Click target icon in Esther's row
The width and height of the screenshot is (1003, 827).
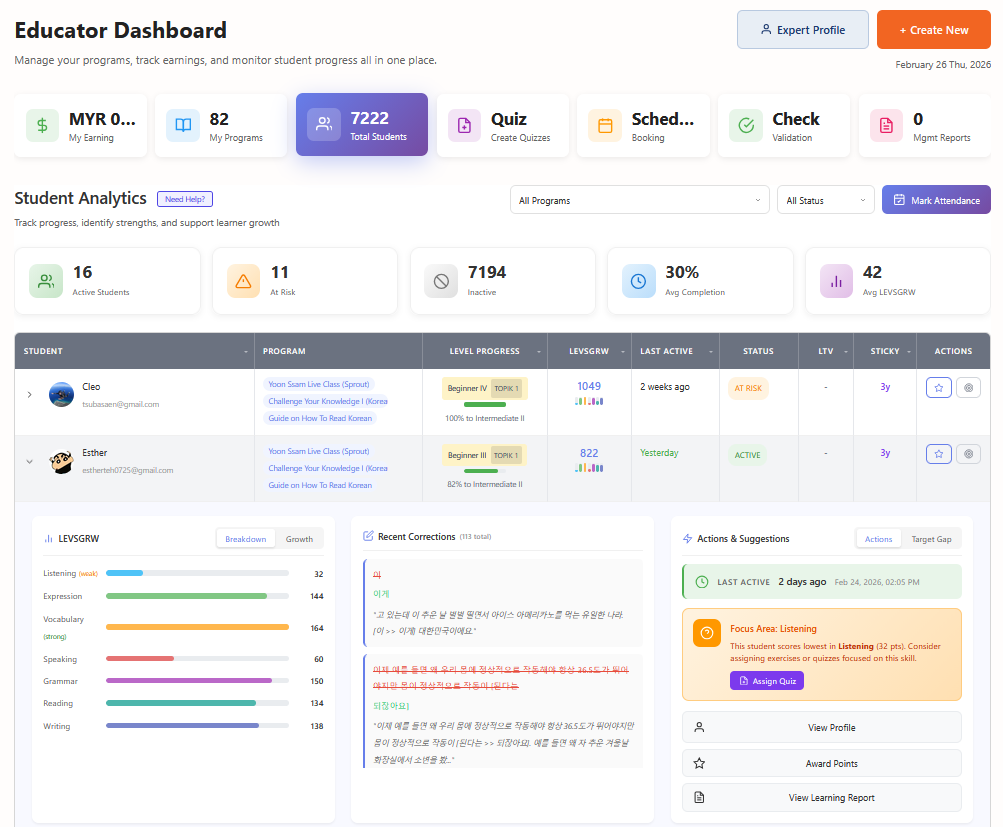pyautogui.click(x=967, y=454)
